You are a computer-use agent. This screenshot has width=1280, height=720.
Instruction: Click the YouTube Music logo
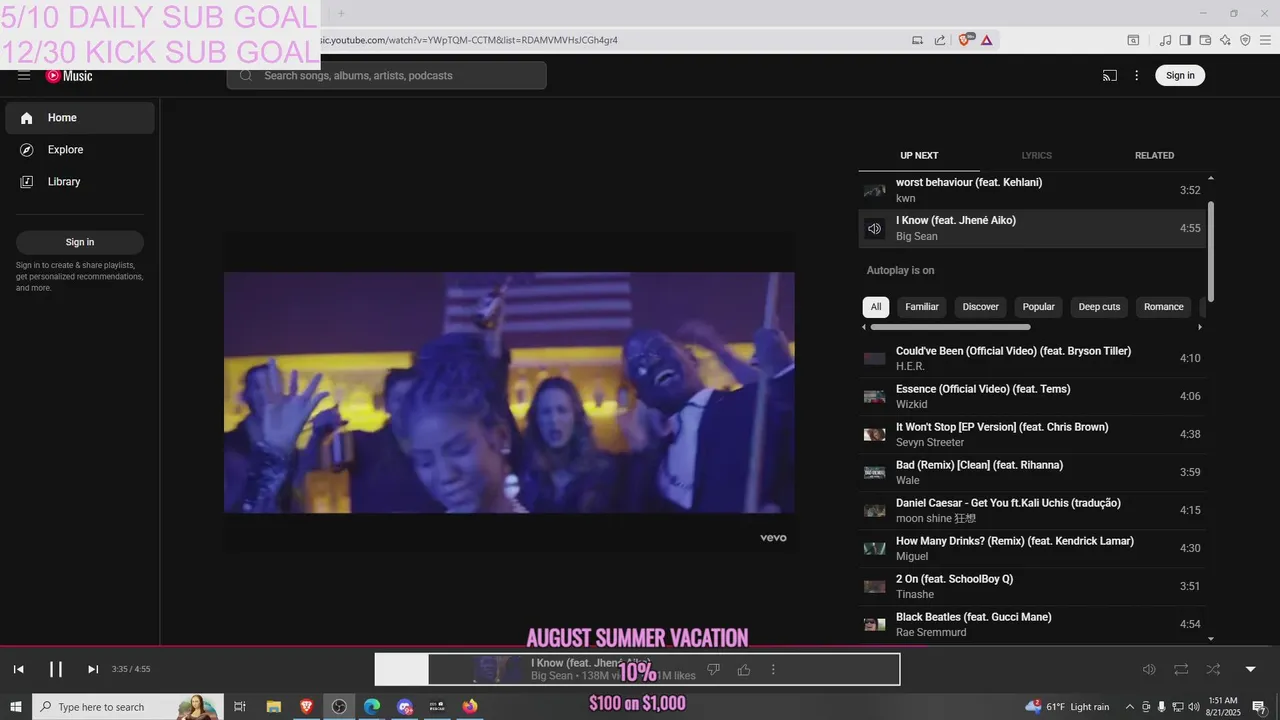pyautogui.click(x=69, y=76)
